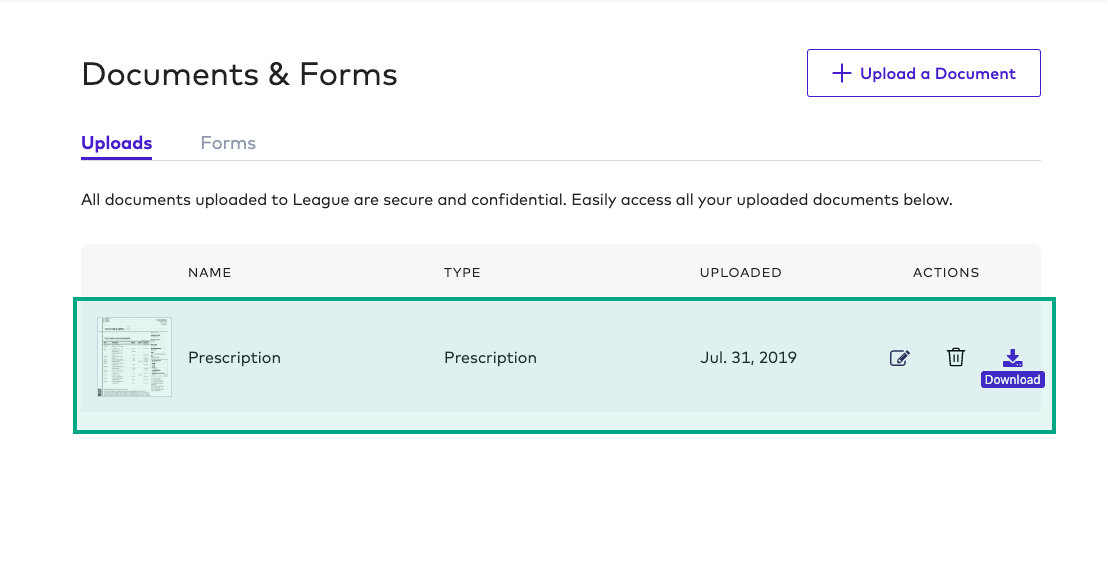Click the trash icon to delete Prescription
1108x580 pixels.
pos(955,357)
